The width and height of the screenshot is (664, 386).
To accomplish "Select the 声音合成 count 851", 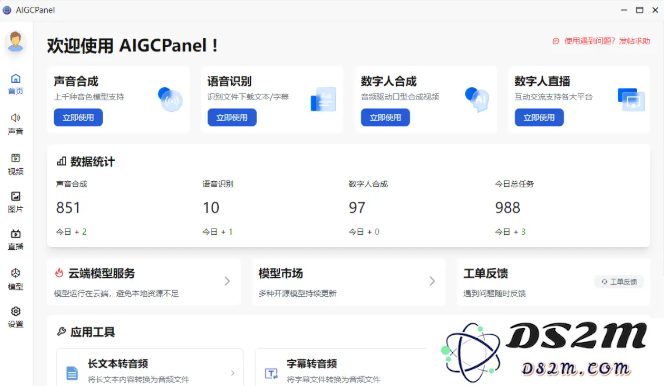I will [x=68, y=208].
